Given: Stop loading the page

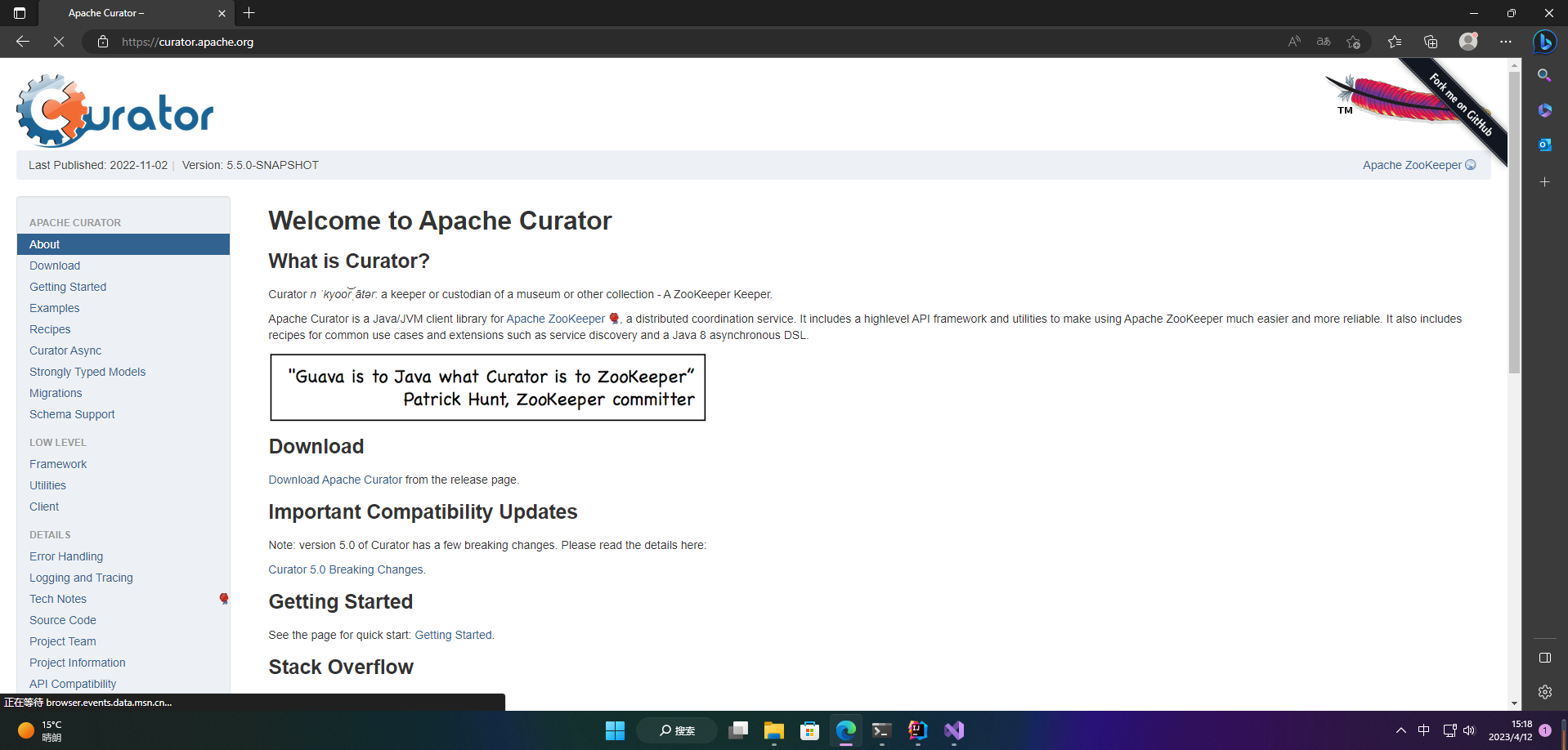Looking at the screenshot, I should point(59,42).
